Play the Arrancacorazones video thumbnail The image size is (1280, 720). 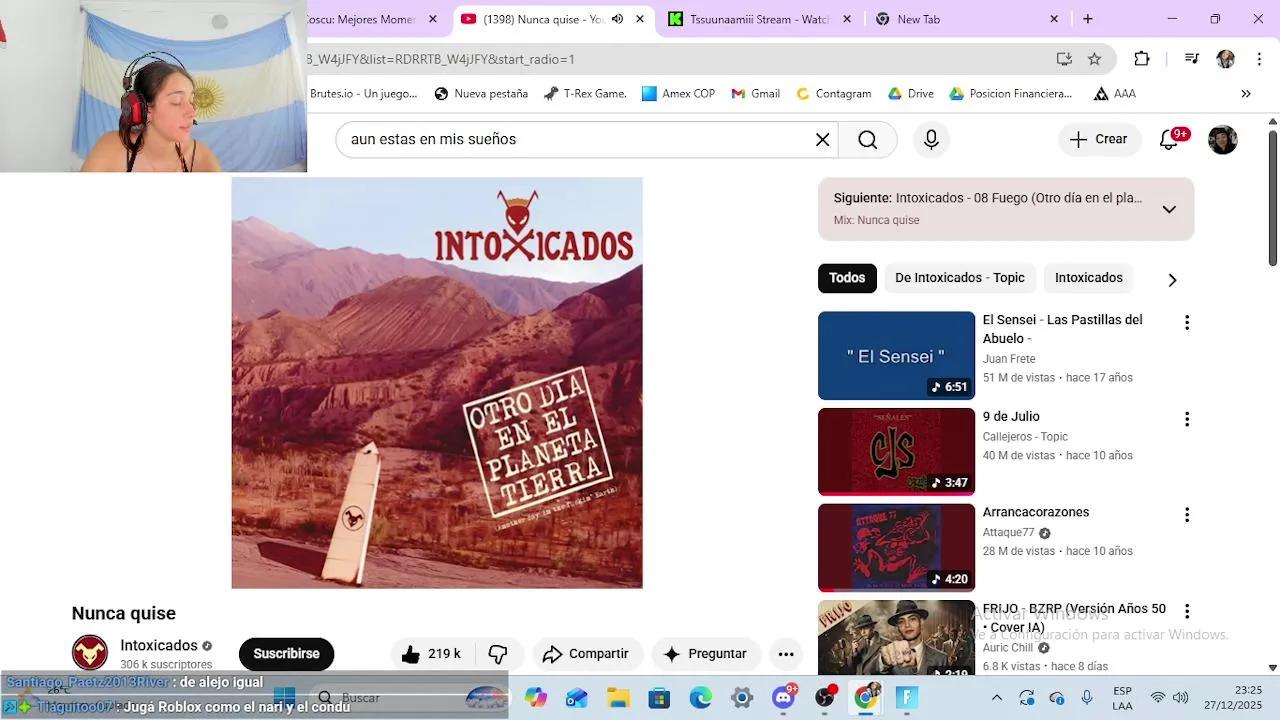896,548
